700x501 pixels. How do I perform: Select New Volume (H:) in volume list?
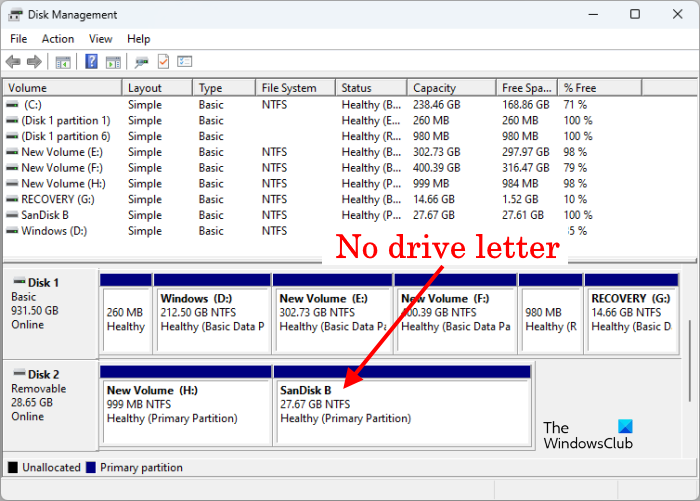click(299, 184)
